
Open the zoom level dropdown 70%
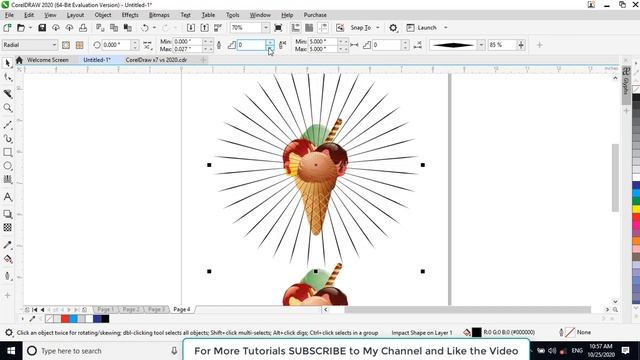pyautogui.click(x=265, y=28)
